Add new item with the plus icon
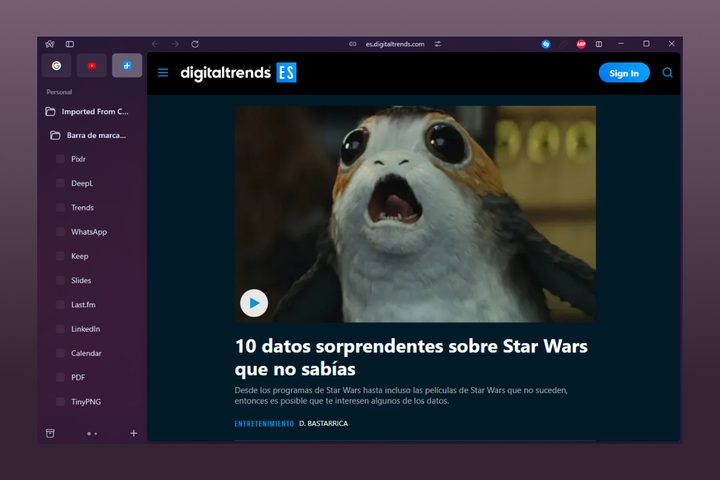The image size is (720, 480). coord(134,433)
